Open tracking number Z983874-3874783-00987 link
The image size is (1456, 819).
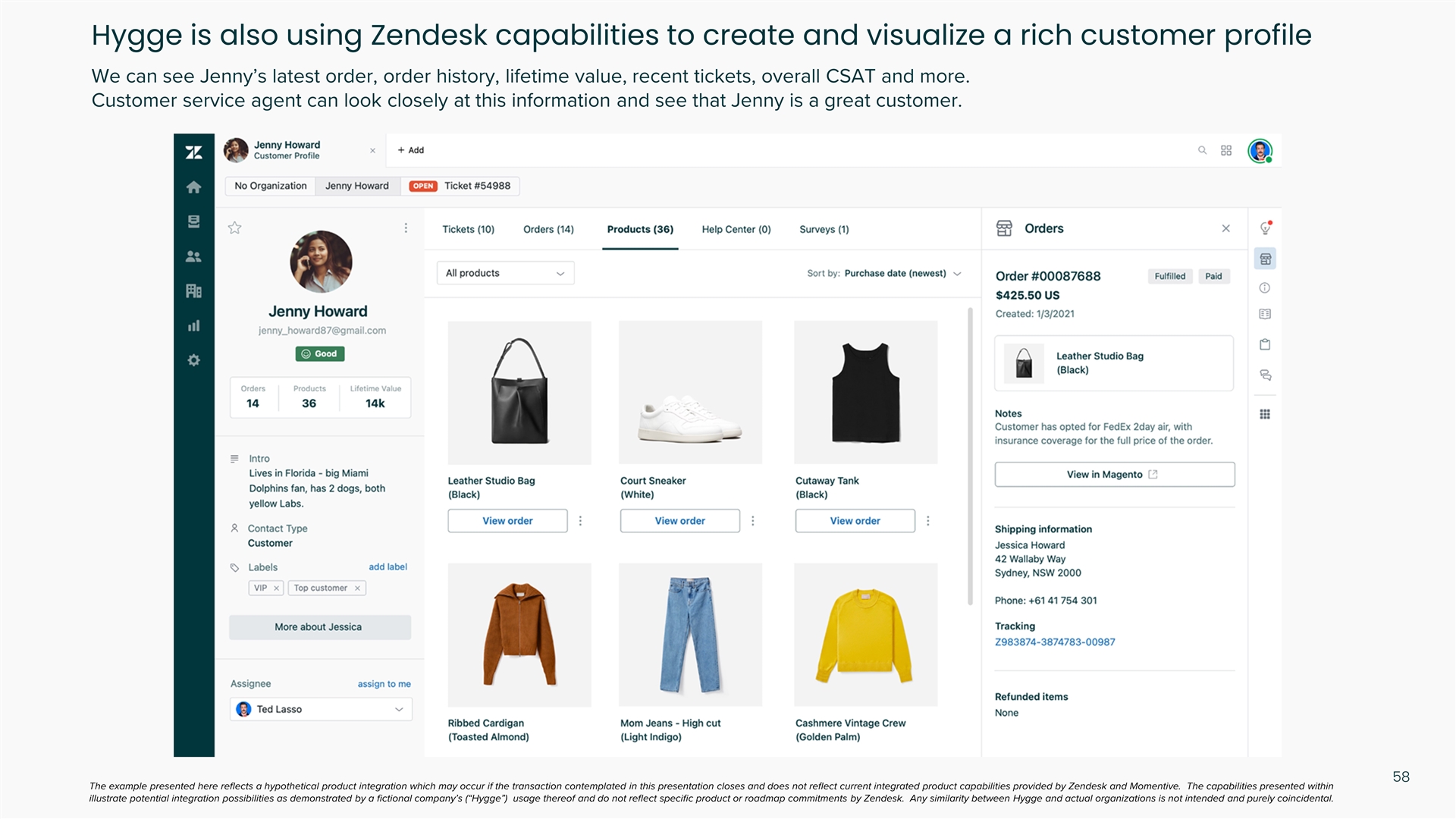(x=1055, y=642)
